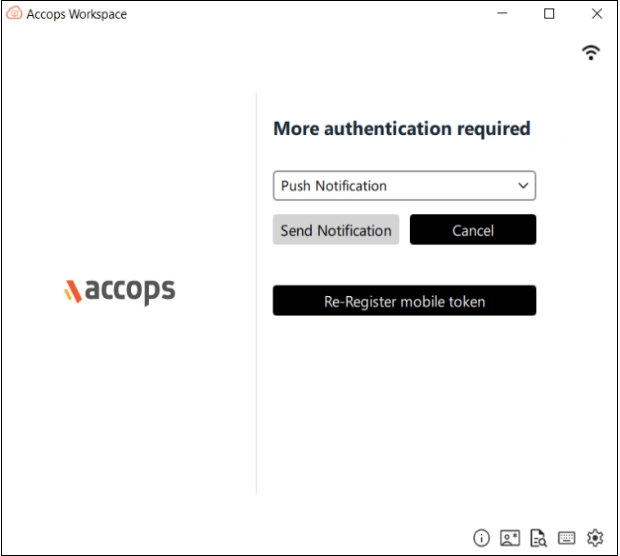The width and height of the screenshot is (620, 556).
Task: Click the 'More authentication required' heading
Action: tap(402, 129)
